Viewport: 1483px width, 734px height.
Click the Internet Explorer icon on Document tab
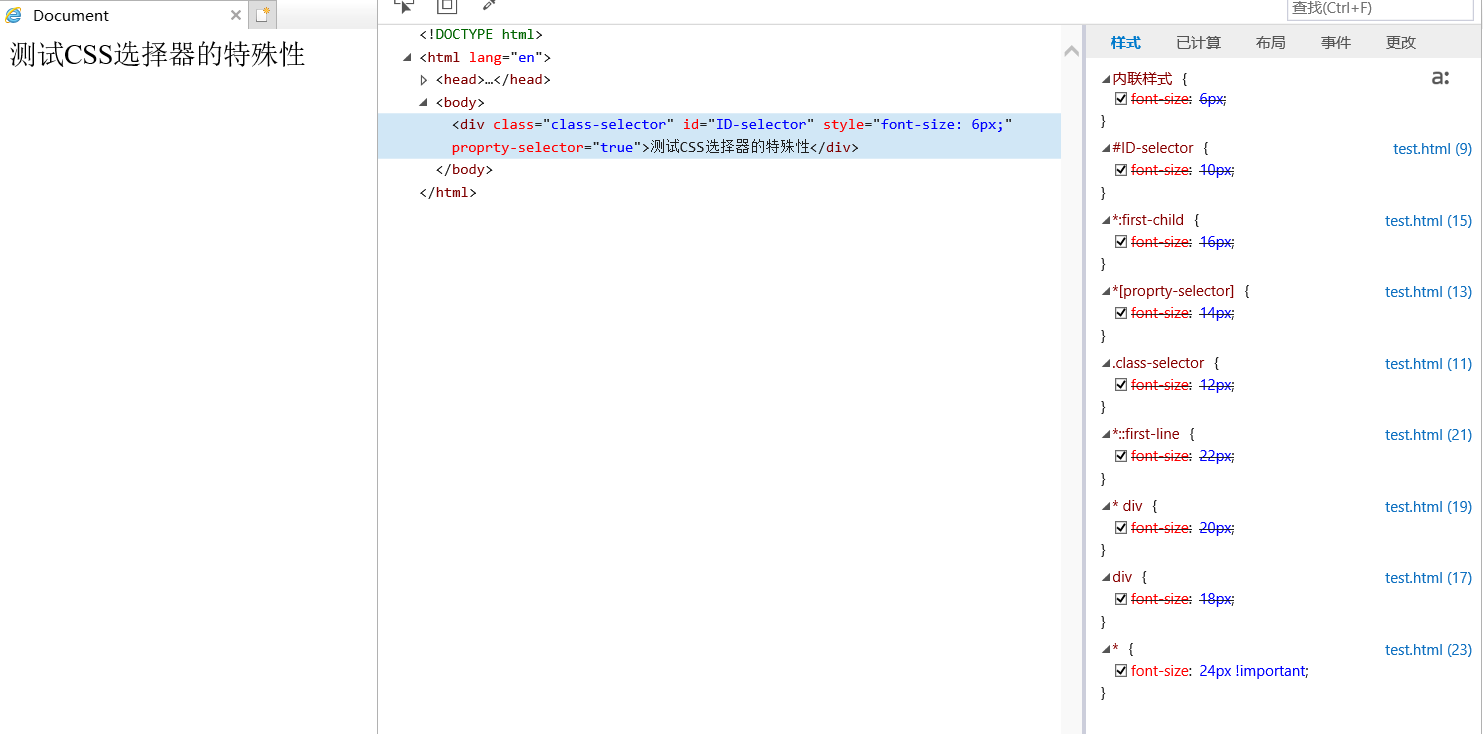[14, 15]
